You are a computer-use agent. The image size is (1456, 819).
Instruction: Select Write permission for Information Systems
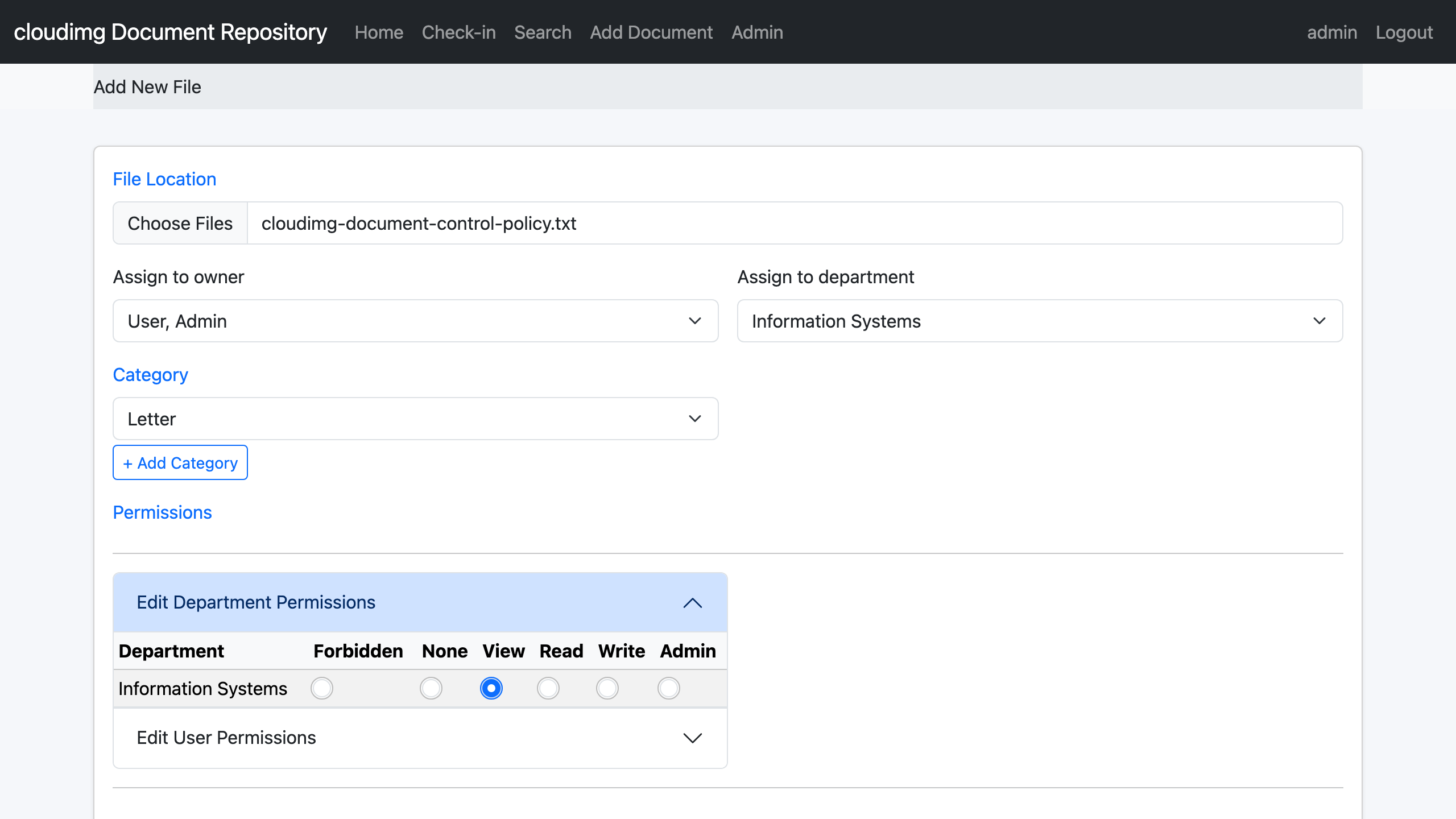click(607, 688)
